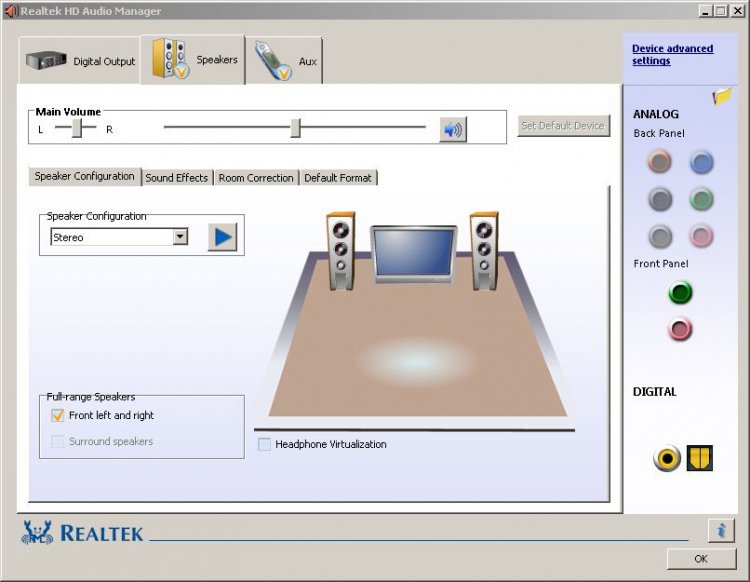750x582 pixels.
Task: Minimize the Realtek HD Audio Manager window
Action: click(x=705, y=11)
